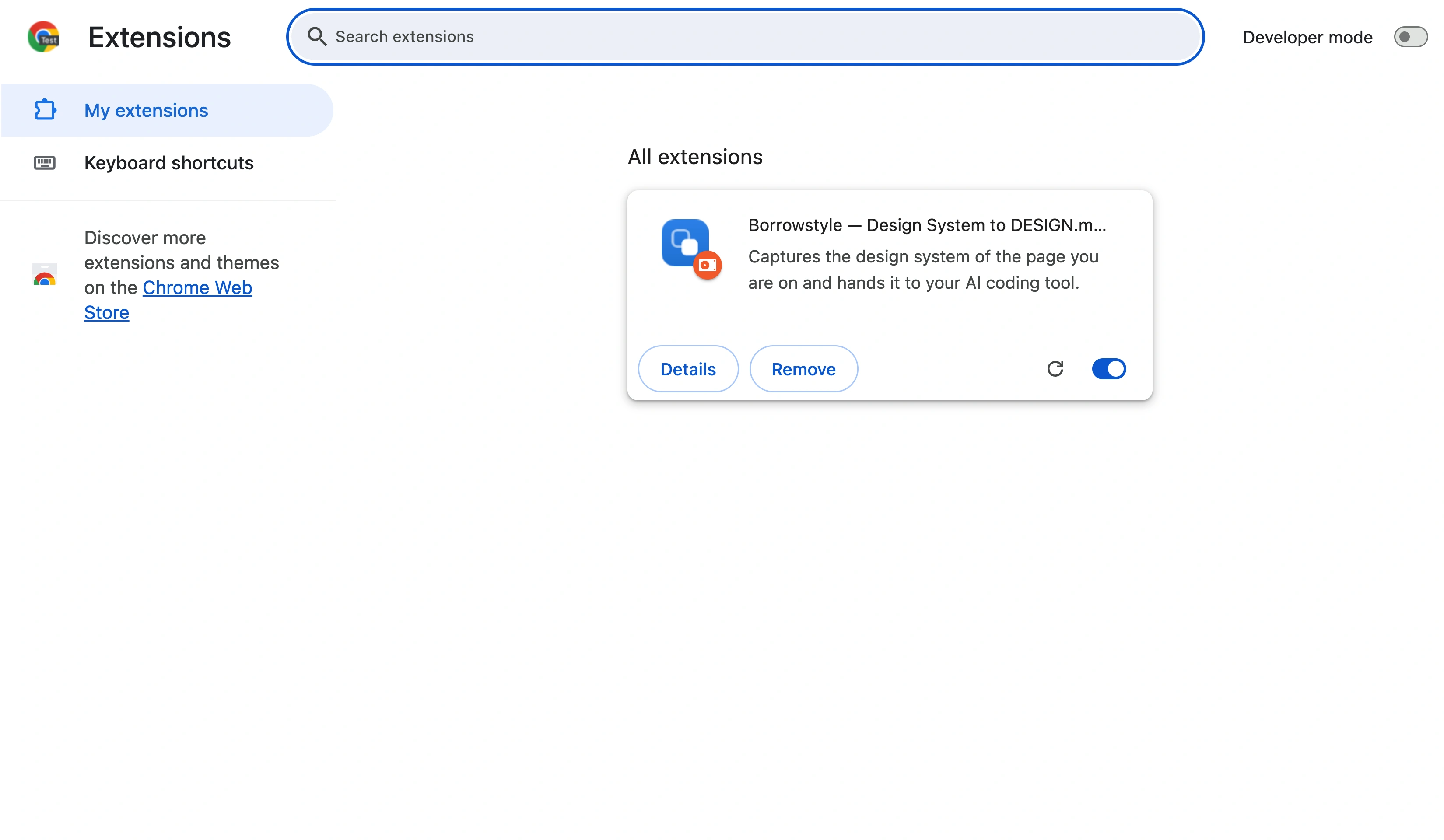Click the Extensions page title
1444x840 pixels.
pos(159,38)
